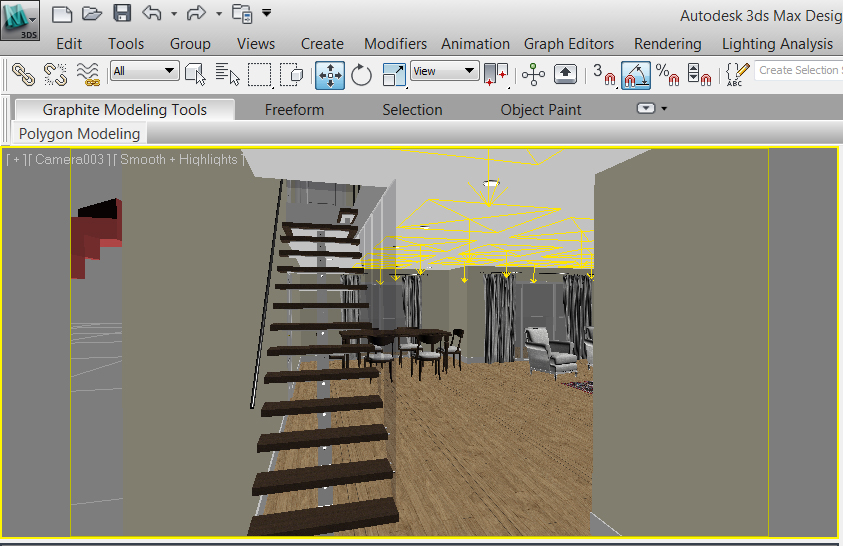This screenshot has width=843, height=546.
Task: Redo the last undone action
Action: (196, 13)
